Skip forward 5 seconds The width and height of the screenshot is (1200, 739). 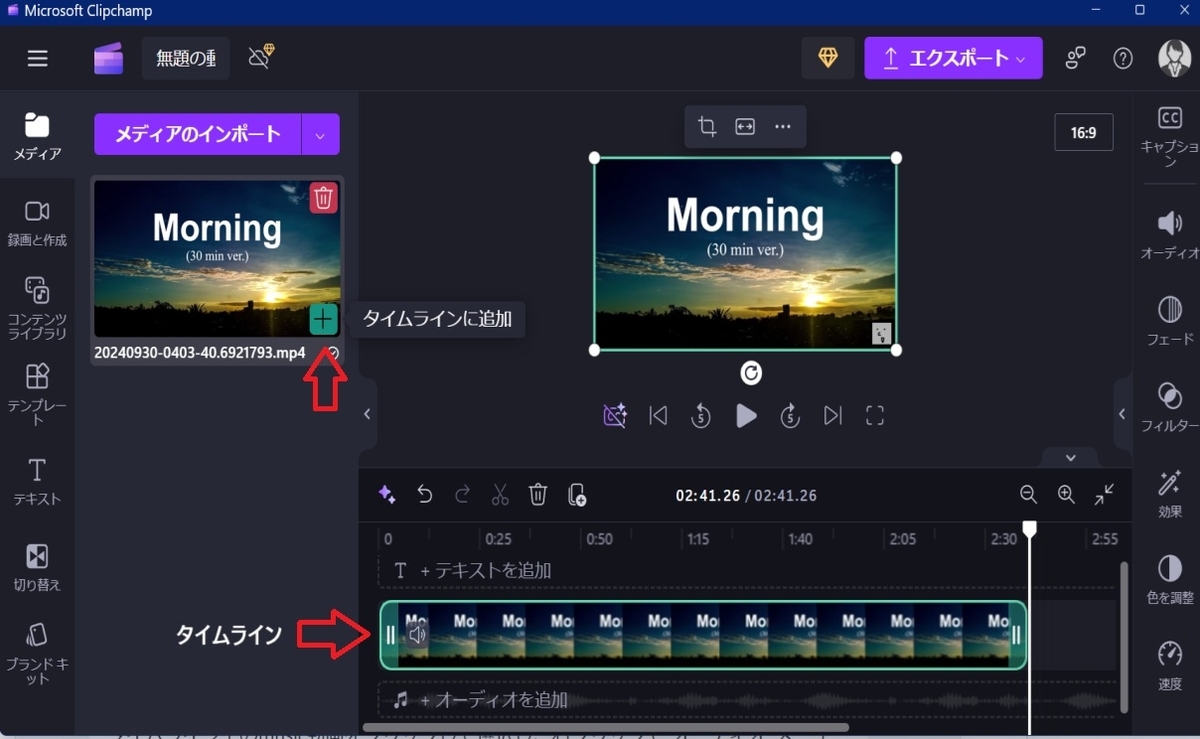pos(790,416)
